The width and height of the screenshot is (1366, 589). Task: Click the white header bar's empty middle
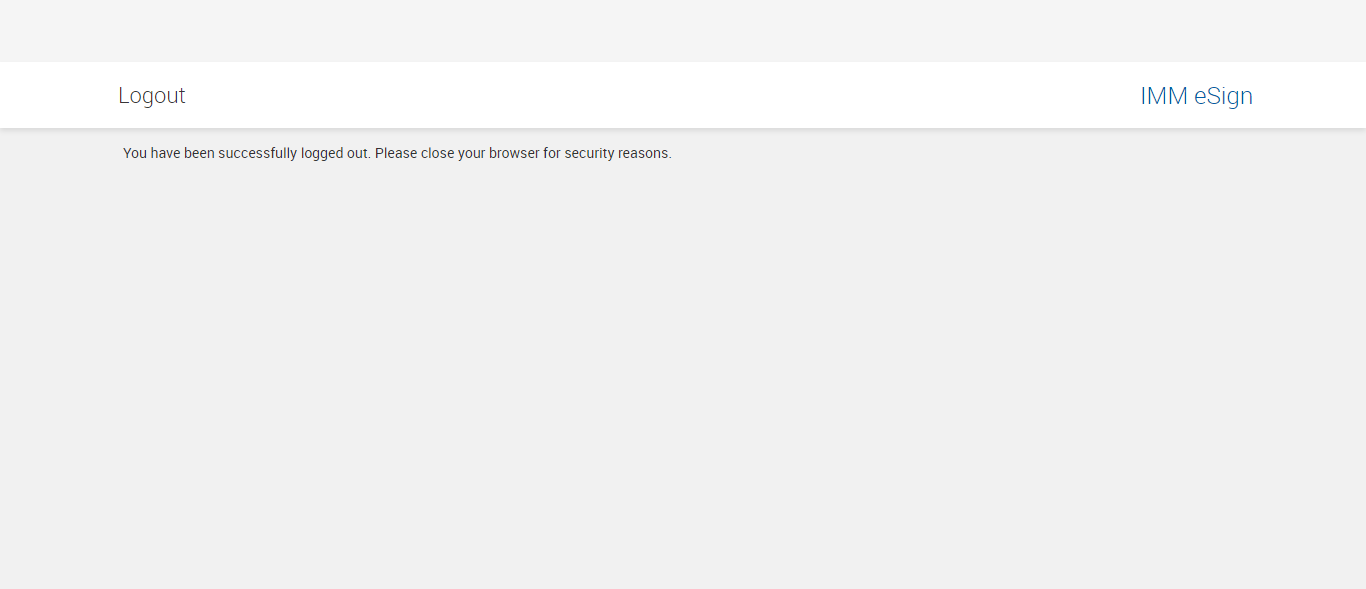[x=660, y=96]
